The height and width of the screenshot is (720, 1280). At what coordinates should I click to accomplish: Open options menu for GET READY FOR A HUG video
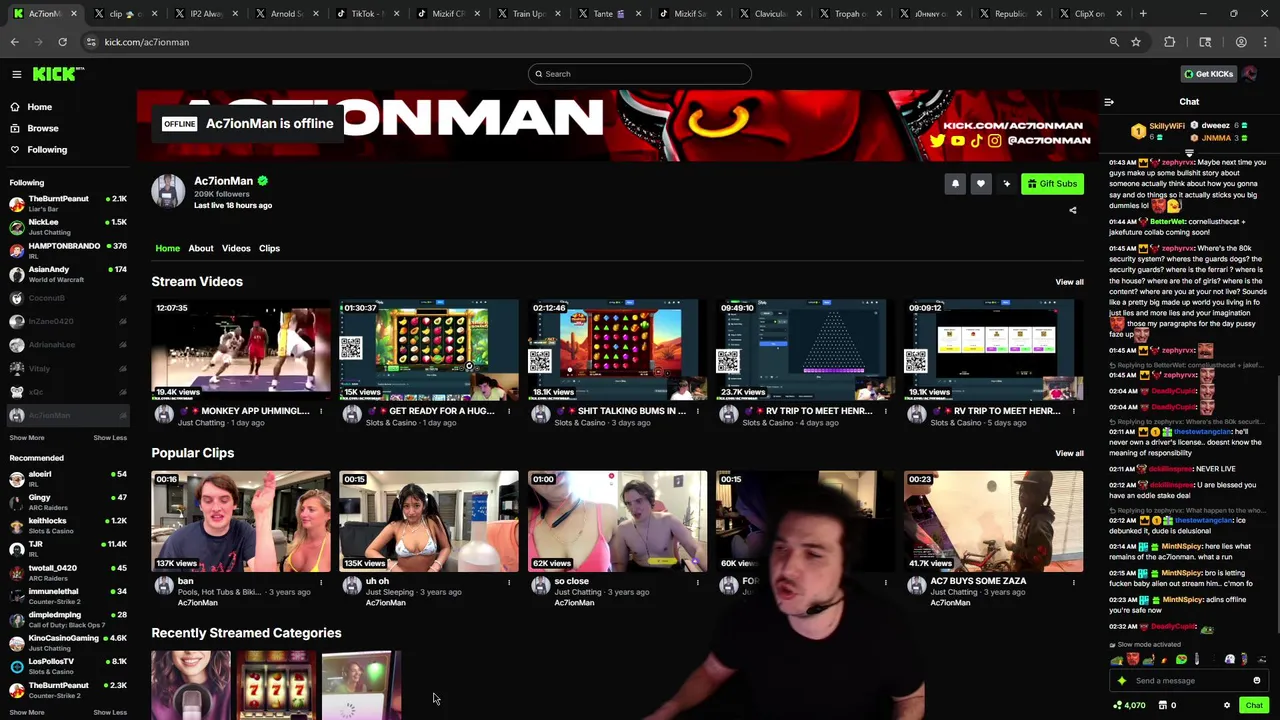[509, 411]
